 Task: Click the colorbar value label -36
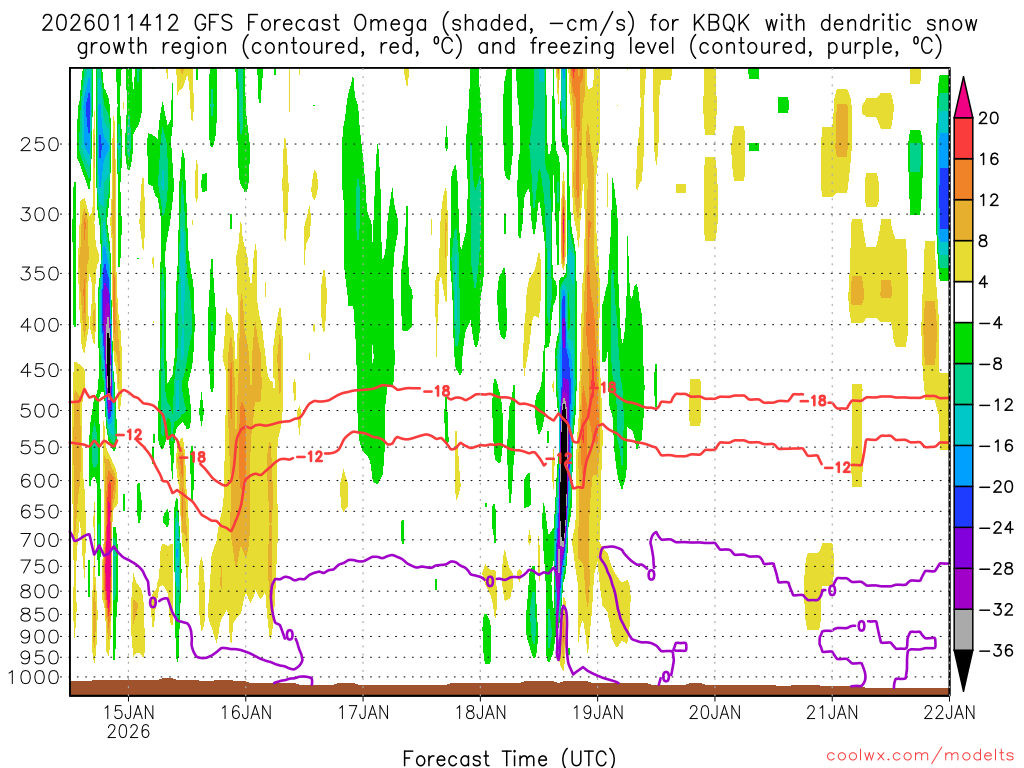(996, 650)
